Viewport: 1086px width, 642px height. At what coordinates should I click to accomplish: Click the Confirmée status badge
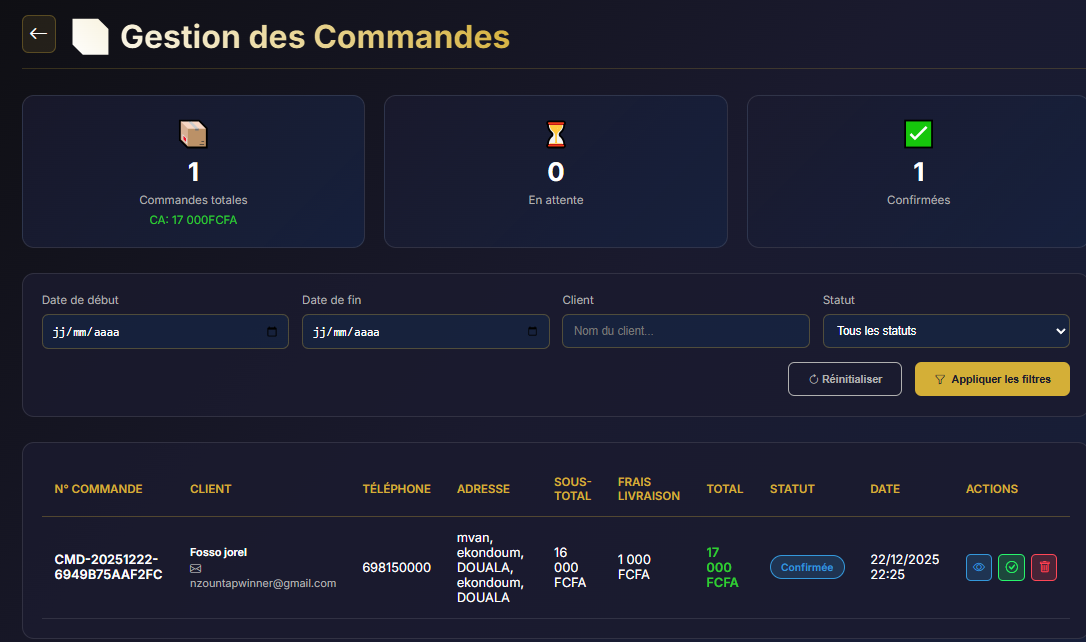[x=807, y=567]
